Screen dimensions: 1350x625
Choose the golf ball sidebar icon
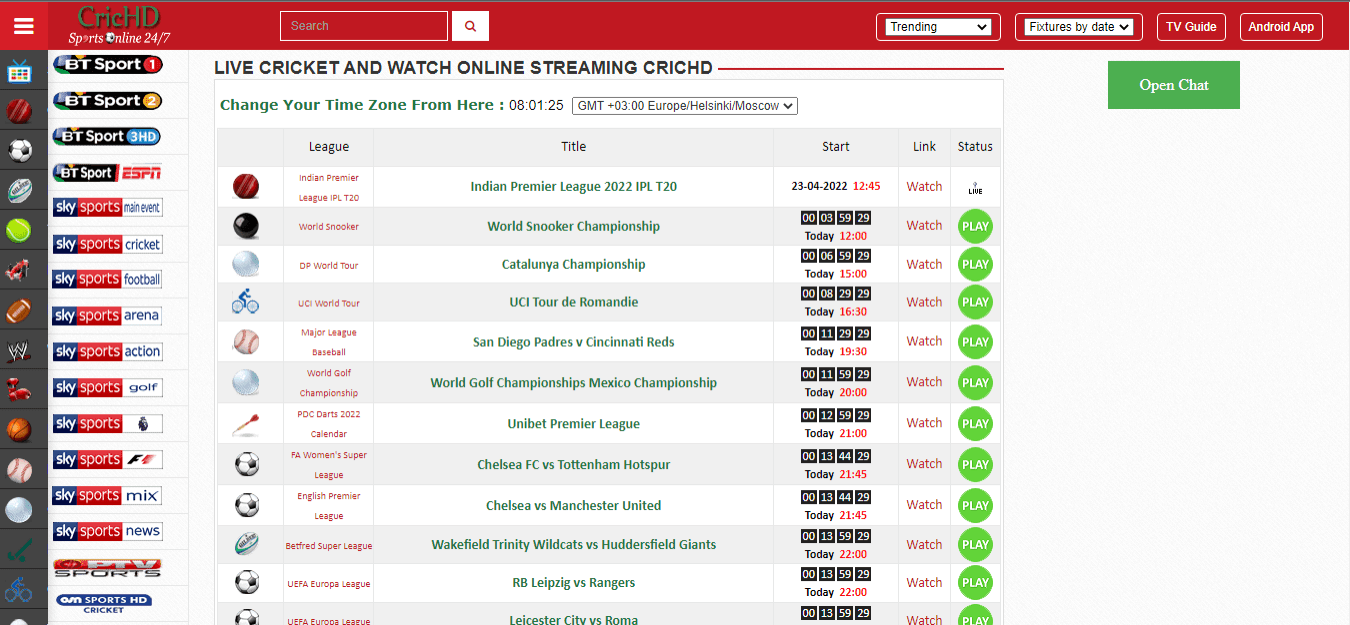pyautogui.click(x=19, y=510)
